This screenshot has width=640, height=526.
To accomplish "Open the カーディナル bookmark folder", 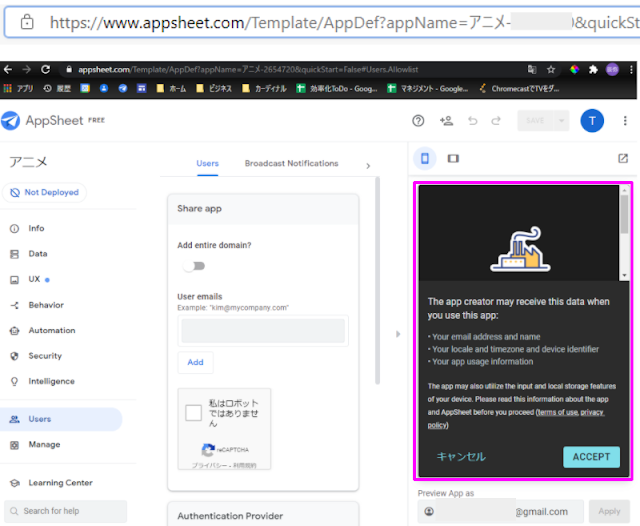I will click(264, 89).
